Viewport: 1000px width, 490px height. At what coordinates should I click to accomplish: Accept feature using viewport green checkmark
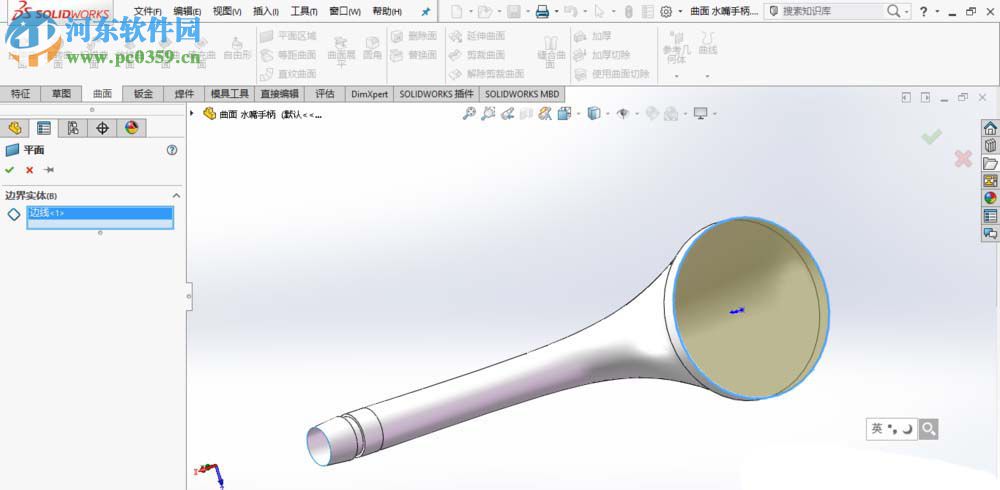point(932,137)
